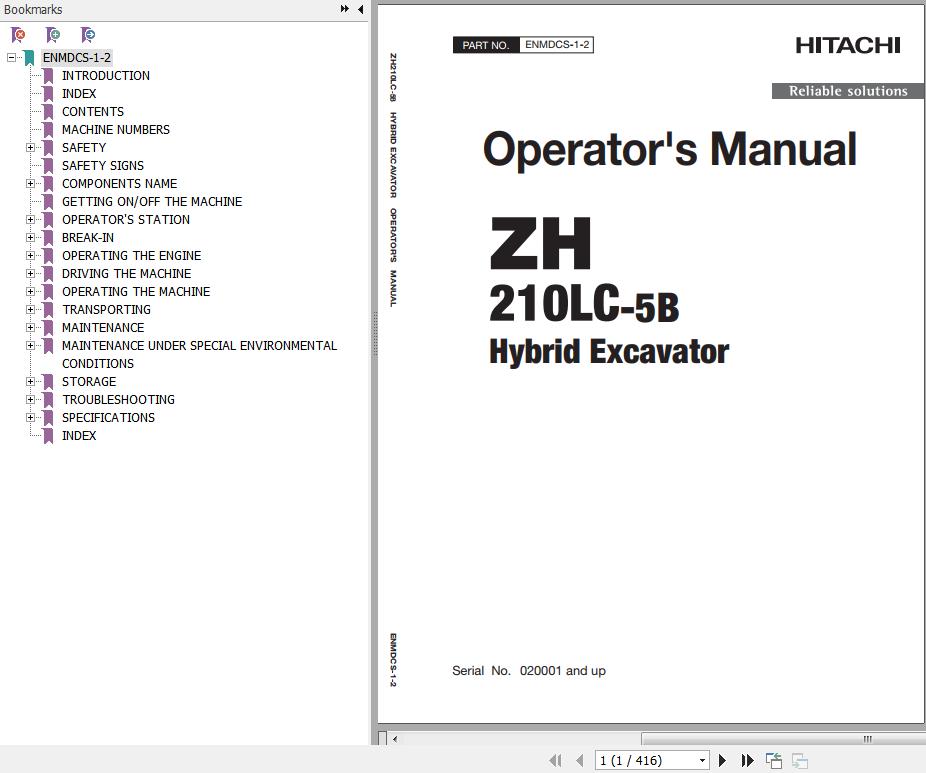Click the horizontal scrollbar thumb
The height and width of the screenshot is (773, 926).
click(783, 739)
